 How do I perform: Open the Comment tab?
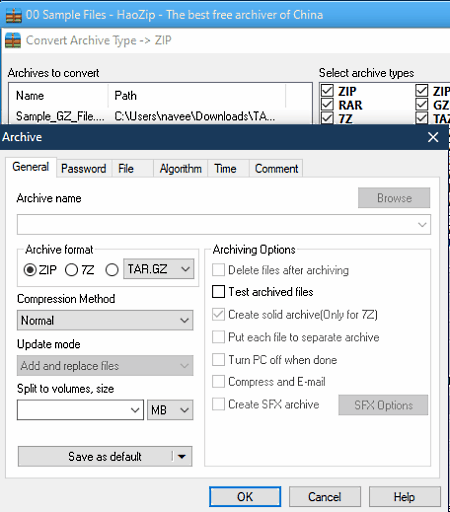tap(276, 169)
